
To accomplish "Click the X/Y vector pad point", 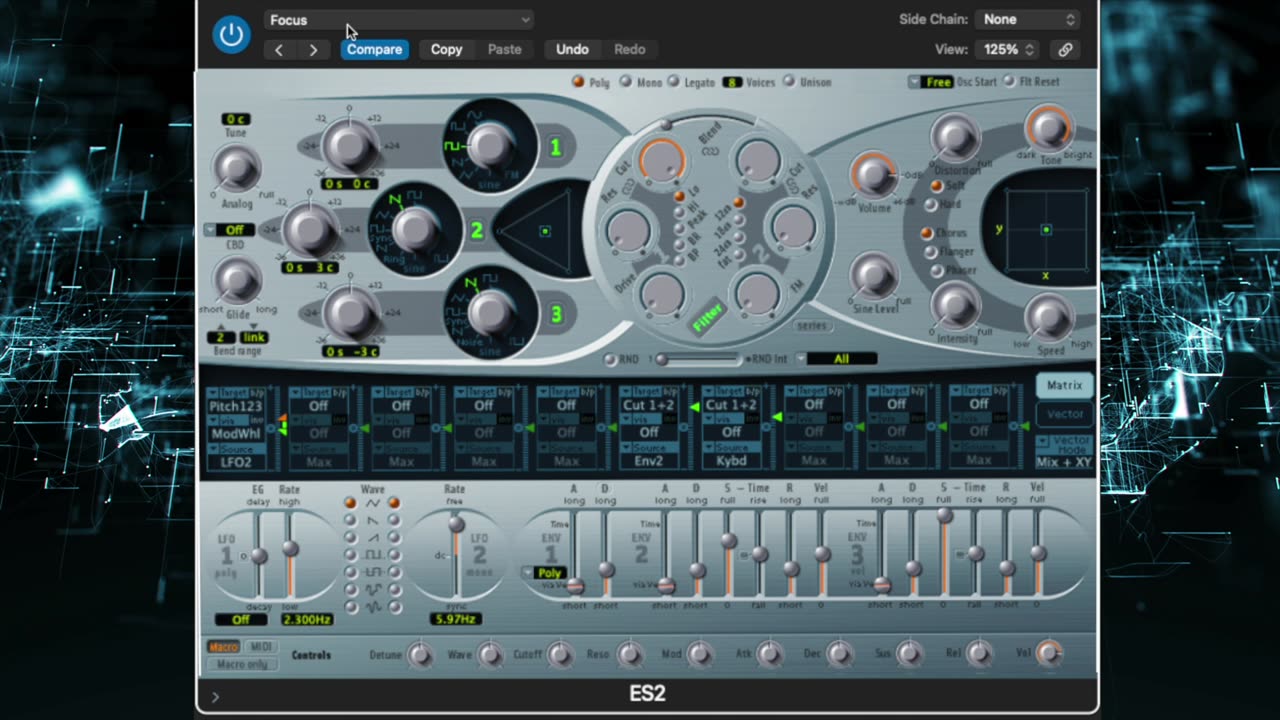I will coord(1046,230).
